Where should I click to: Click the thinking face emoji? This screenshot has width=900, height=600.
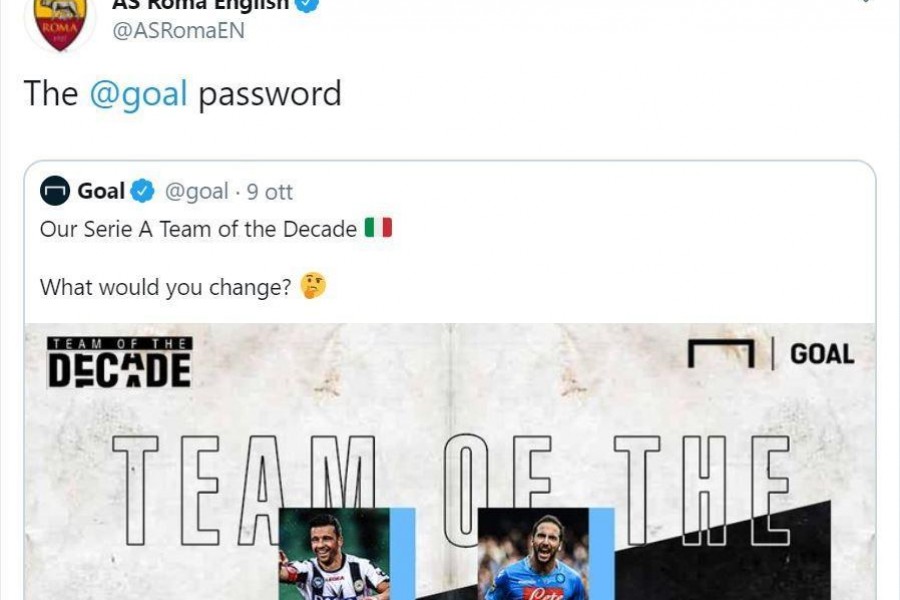coord(313,285)
